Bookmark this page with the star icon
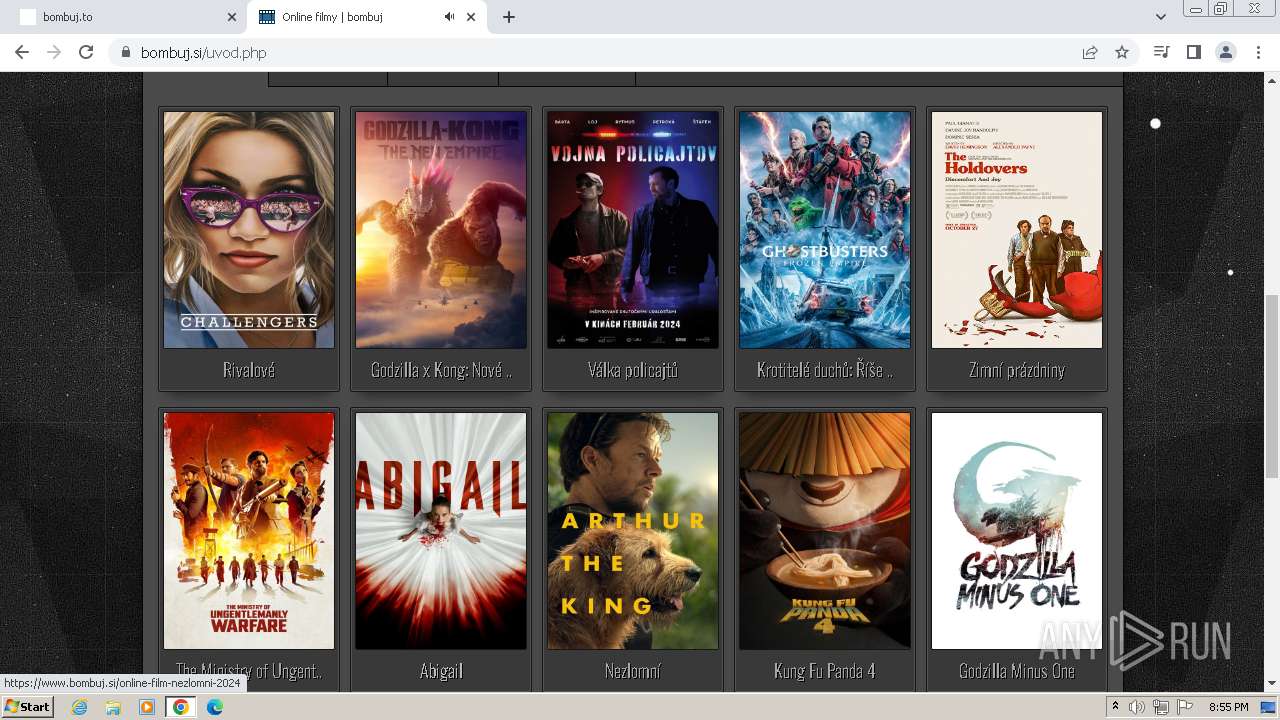This screenshot has width=1280, height=720. pos(1122,52)
